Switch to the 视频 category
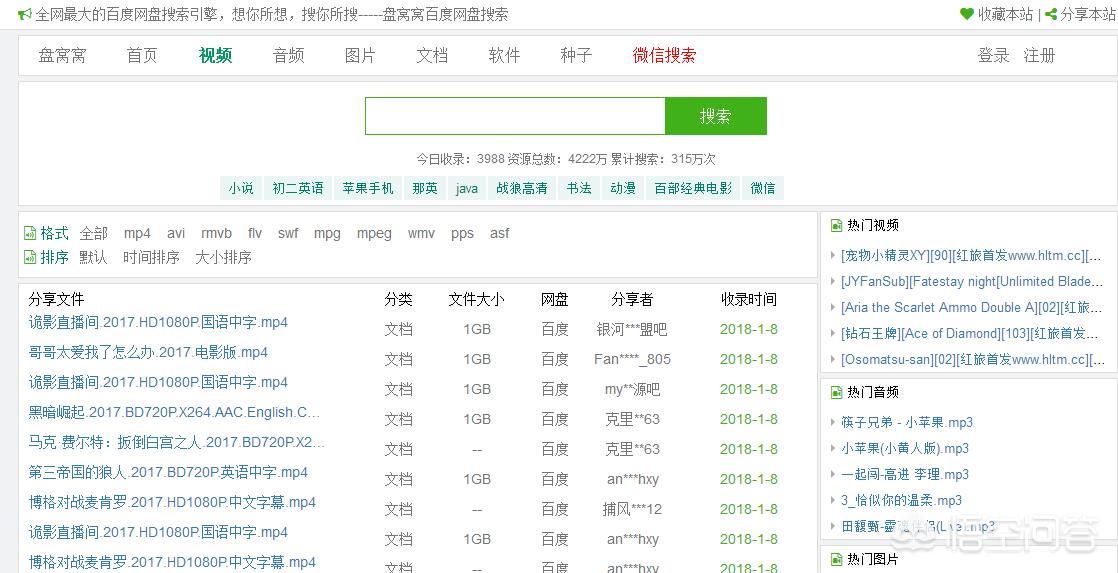Image resolution: width=1118 pixels, height=573 pixels. (215, 56)
